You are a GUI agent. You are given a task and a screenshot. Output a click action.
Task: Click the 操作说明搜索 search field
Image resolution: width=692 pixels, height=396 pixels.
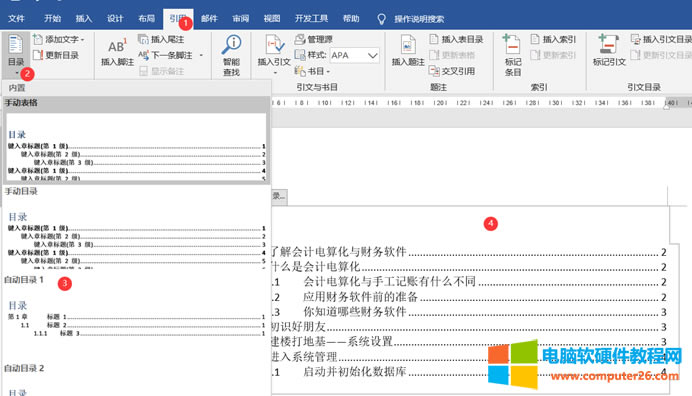pyautogui.click(x=419, y=19)
